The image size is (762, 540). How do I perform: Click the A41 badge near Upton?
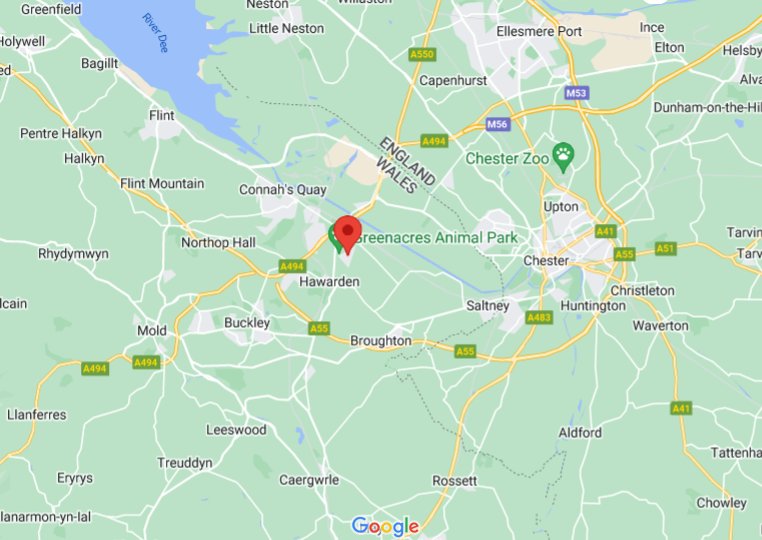click(x=606, y=231)
